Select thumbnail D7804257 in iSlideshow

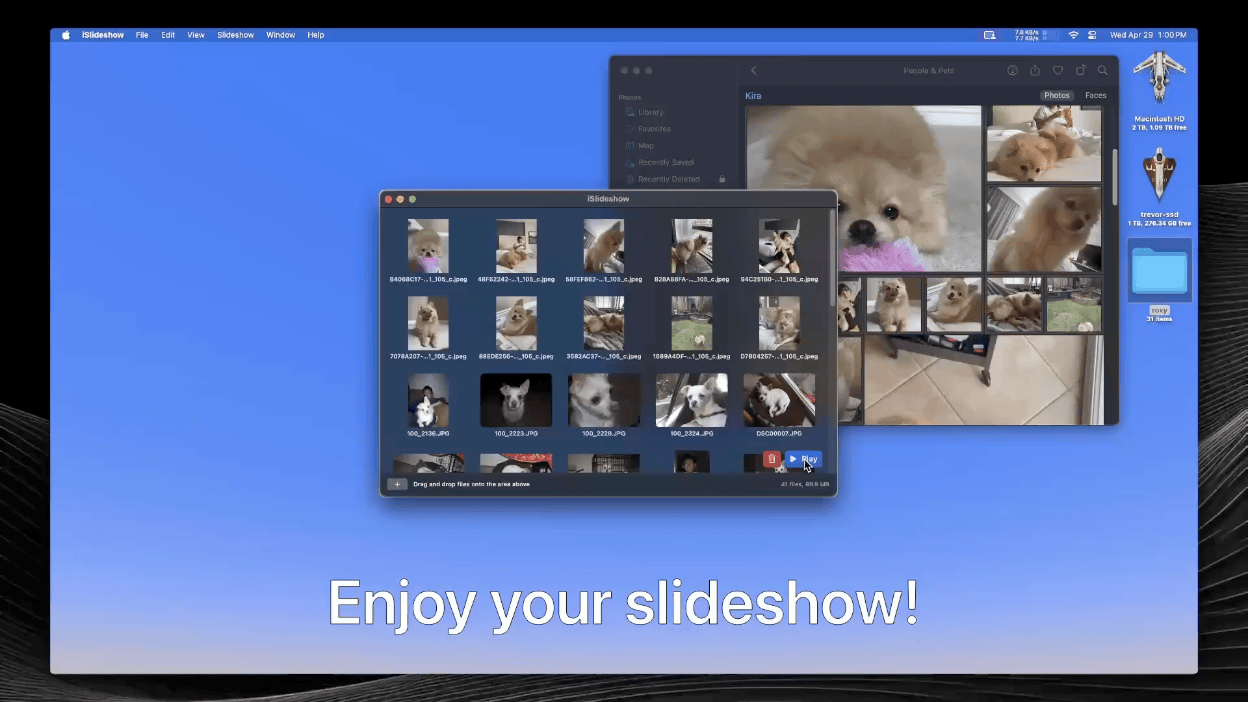coord(779,323)
